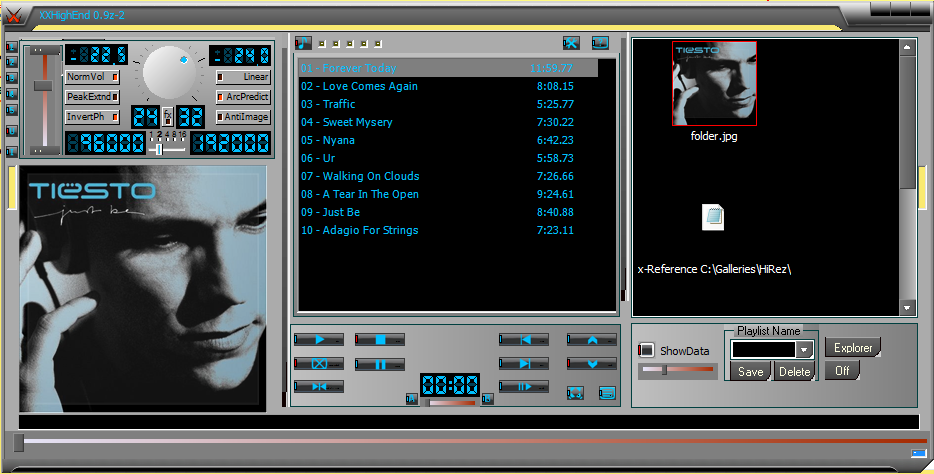
Task: Click the folder.jpg thumbnail
Action: click(714, 83)
